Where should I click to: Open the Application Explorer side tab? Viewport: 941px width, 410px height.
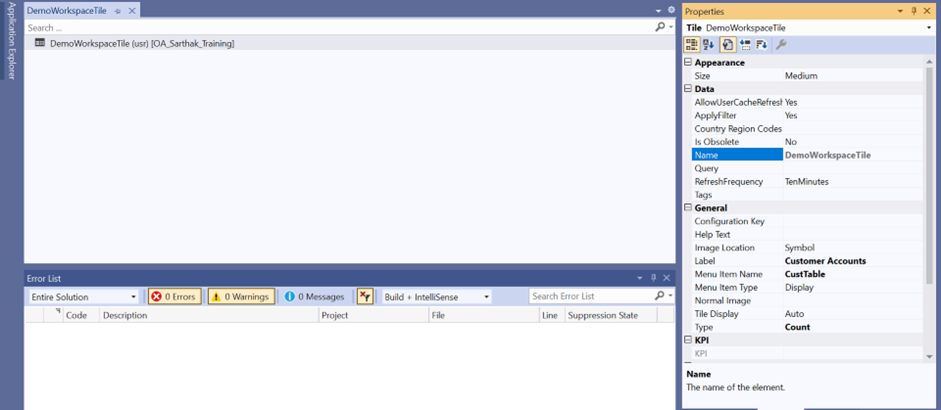click(x=11, y=41)
